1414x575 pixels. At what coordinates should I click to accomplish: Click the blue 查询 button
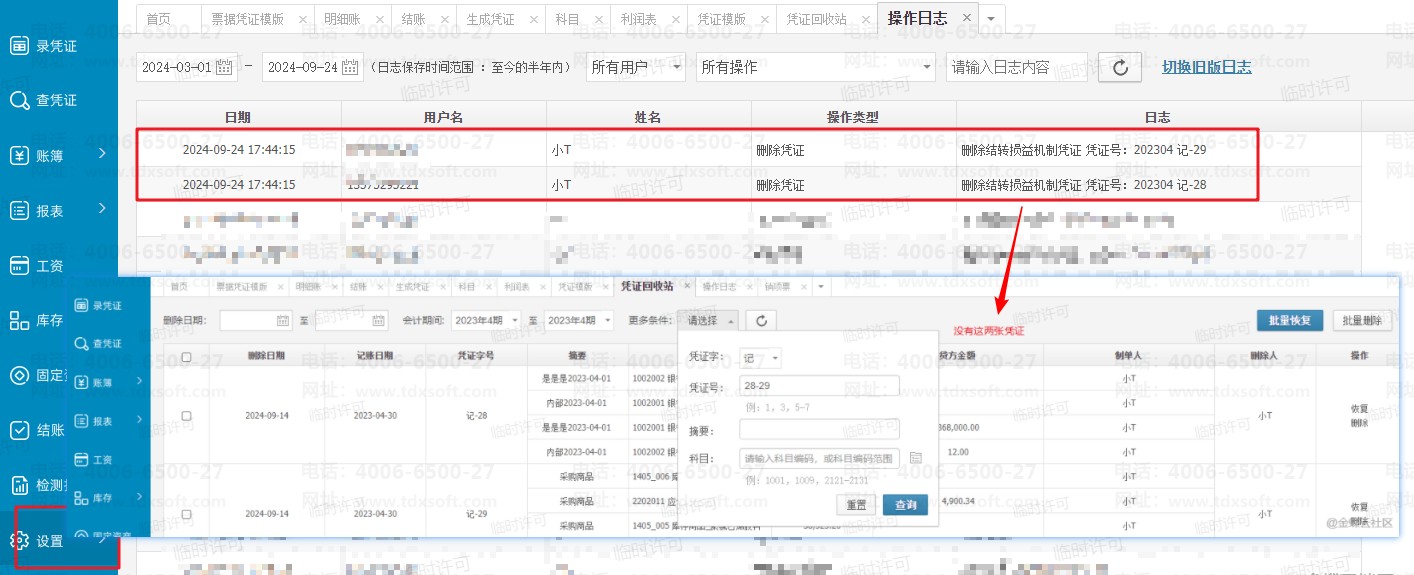905,504
